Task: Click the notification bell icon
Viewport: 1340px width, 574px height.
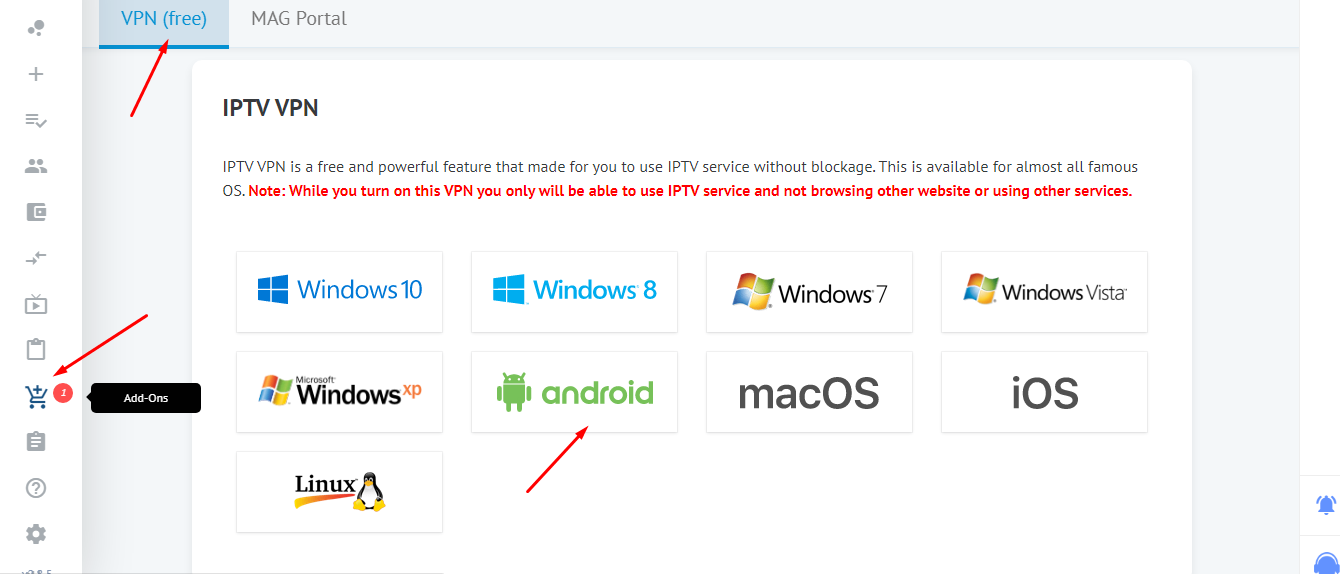Action: click(x=1326, y=504)
